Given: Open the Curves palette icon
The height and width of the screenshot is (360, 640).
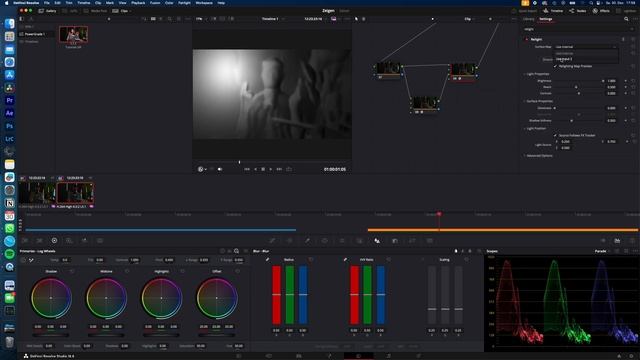Looking at the screenshot, I should [272, 241].
